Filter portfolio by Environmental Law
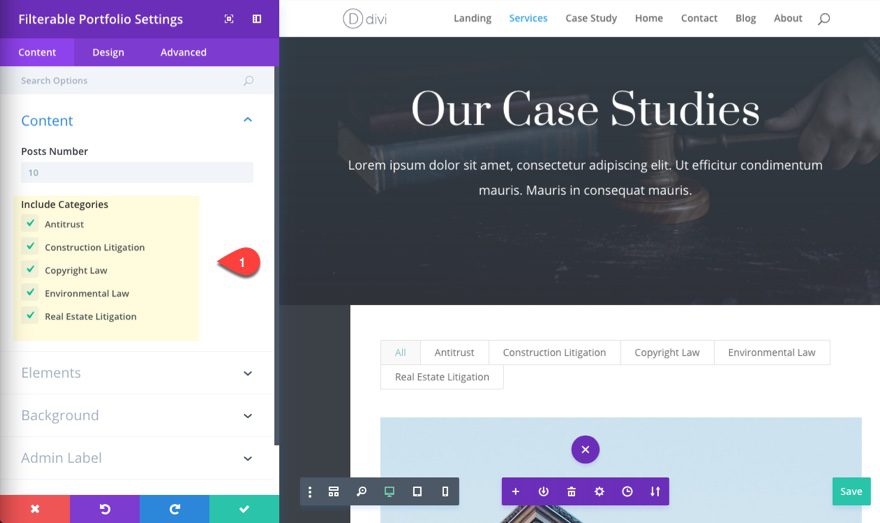 (x=772, y=352)
